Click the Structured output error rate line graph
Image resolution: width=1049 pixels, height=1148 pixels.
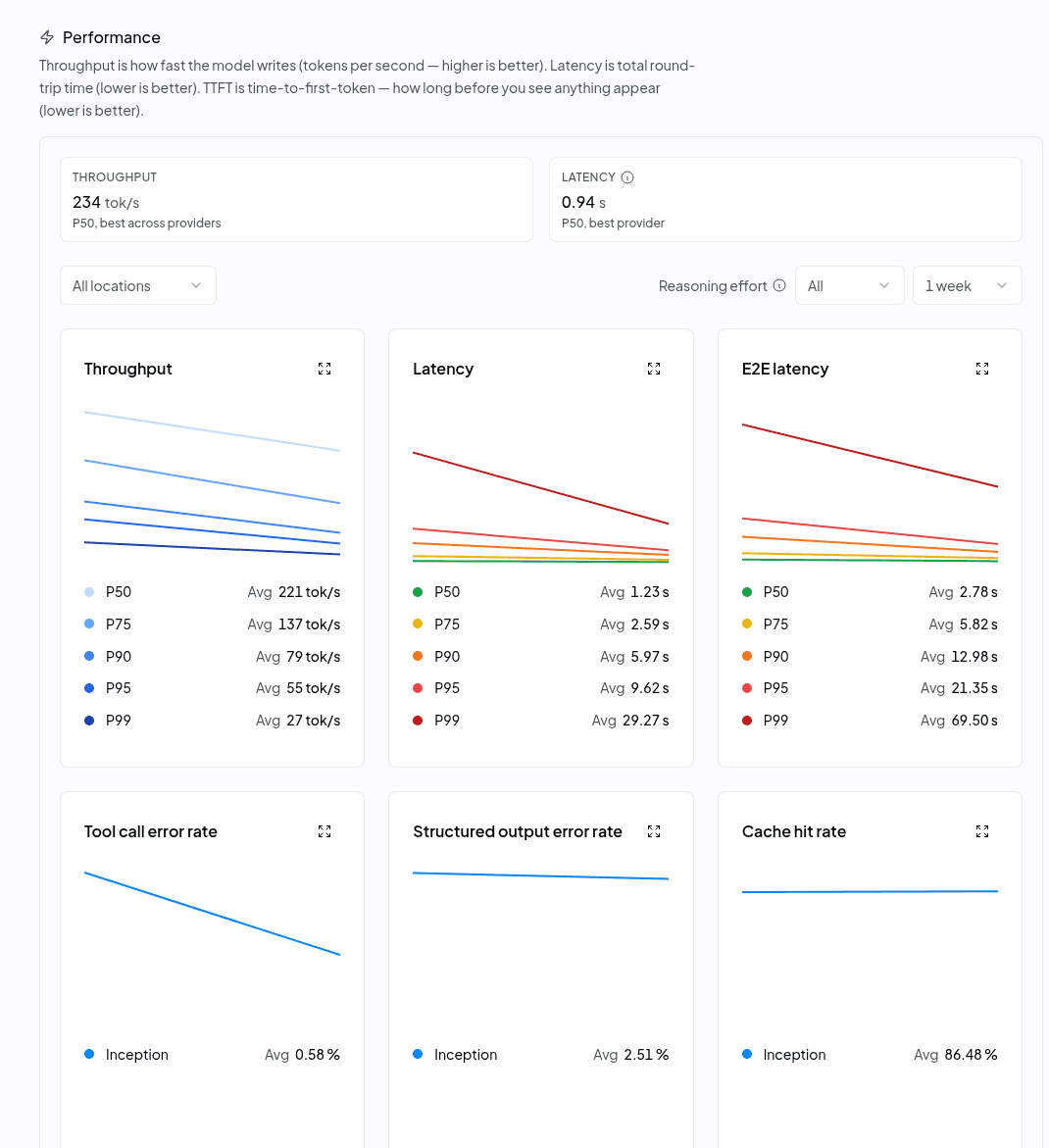click(x=541, y=875)
